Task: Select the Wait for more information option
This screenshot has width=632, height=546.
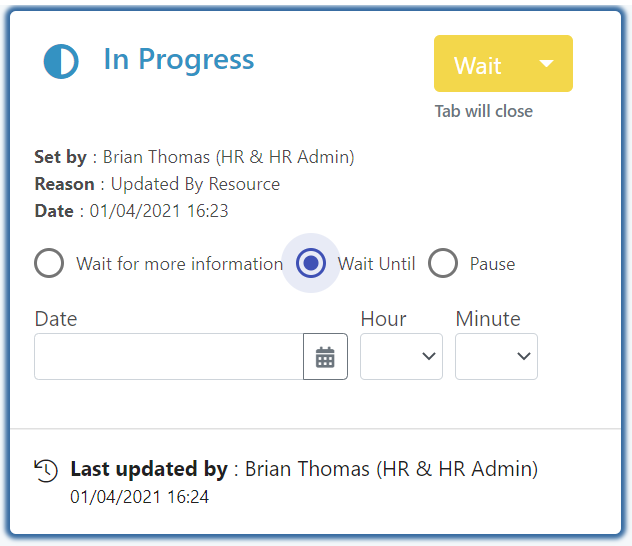Action: pyautogui.click(x=49, y=264)
